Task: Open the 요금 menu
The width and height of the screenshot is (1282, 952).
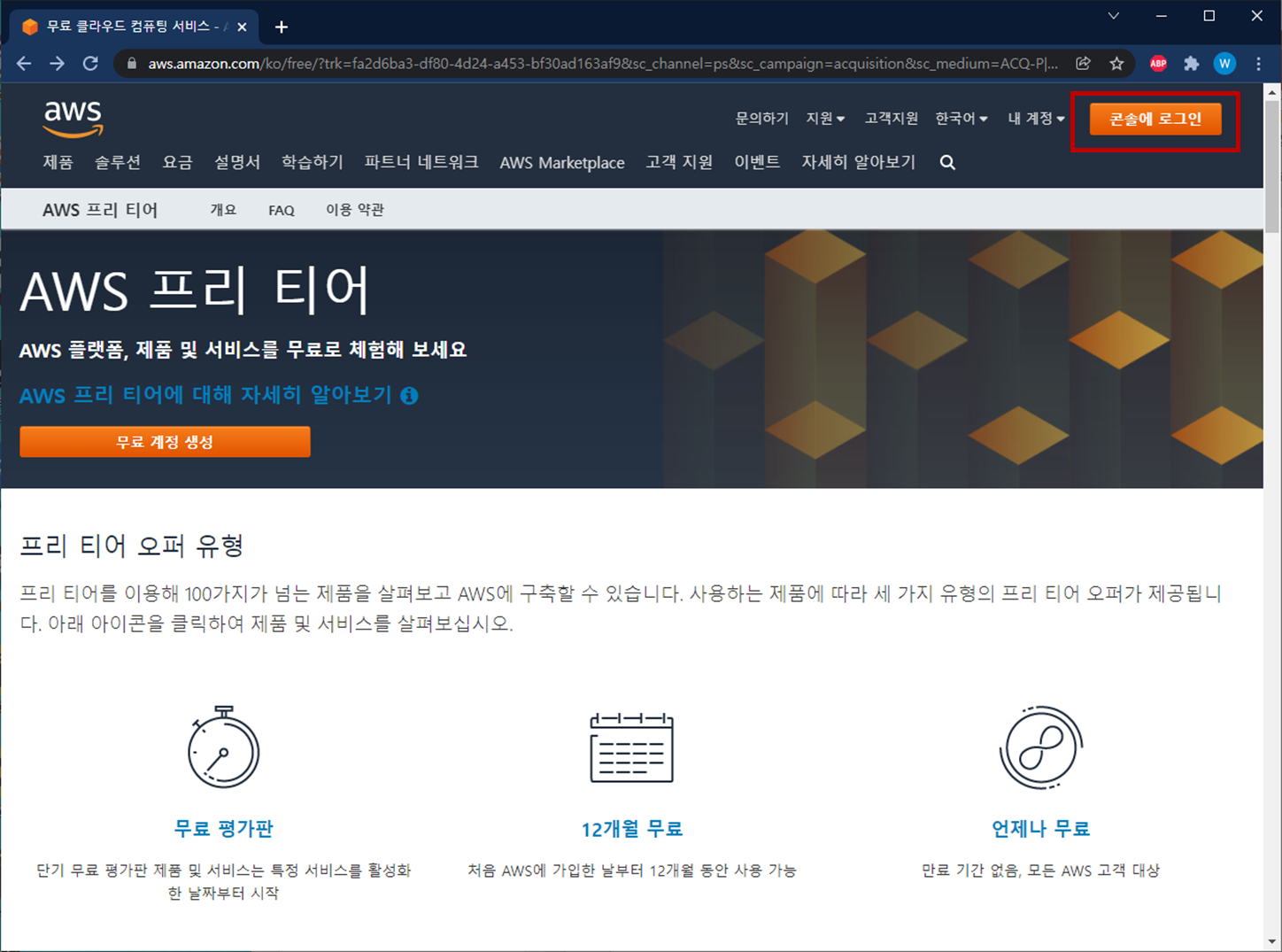Action: (177, 162)
